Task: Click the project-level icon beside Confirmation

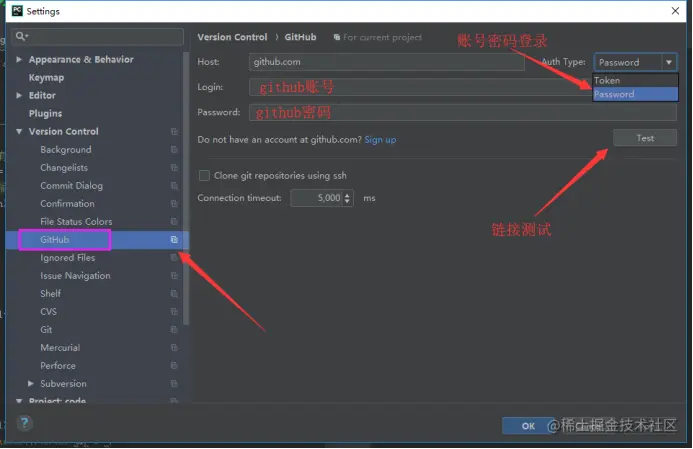Action: (174, 204)
